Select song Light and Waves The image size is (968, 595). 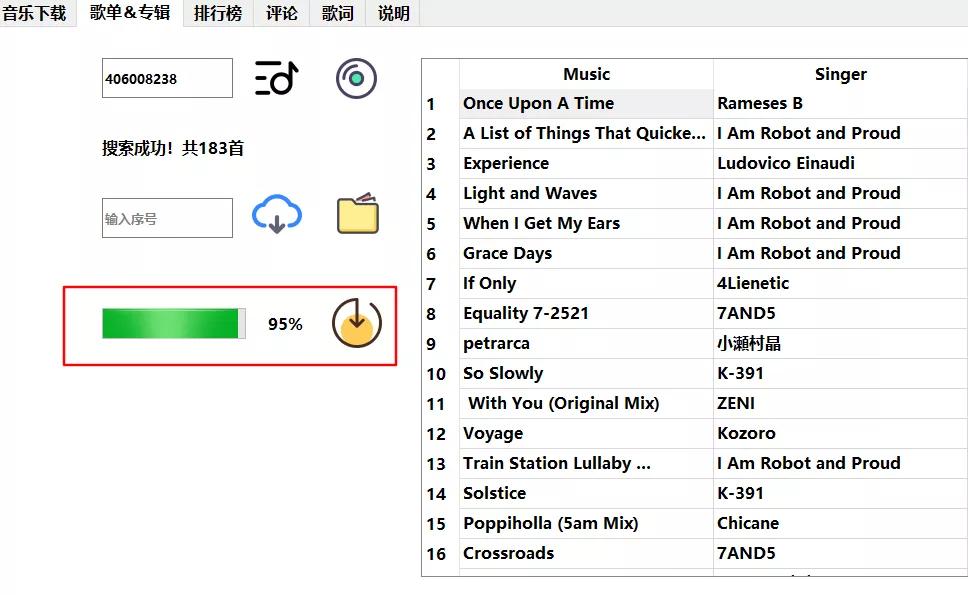point(586,193)
